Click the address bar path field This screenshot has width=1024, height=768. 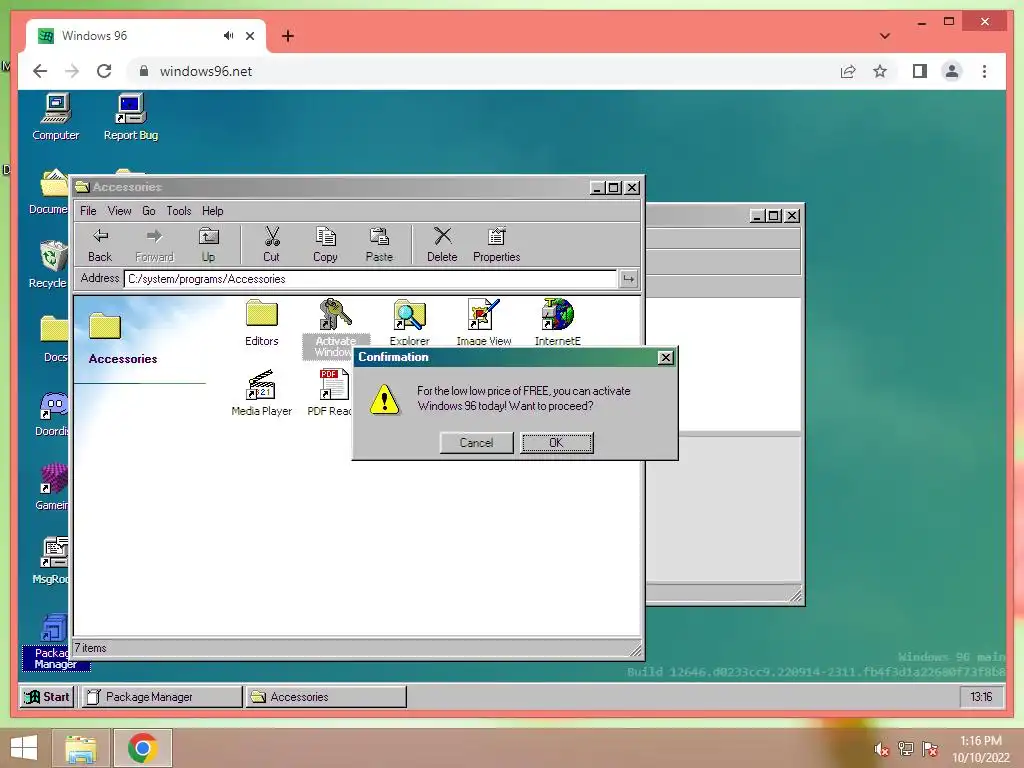370,279
